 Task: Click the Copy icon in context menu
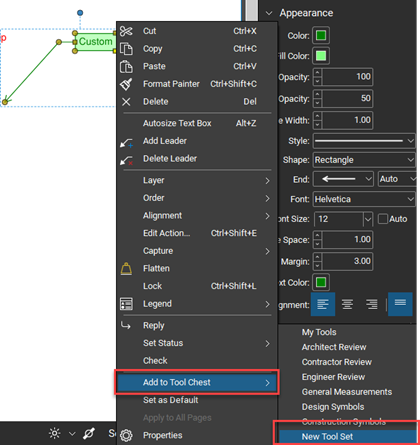pyautogui.click(x=126, y=49)
